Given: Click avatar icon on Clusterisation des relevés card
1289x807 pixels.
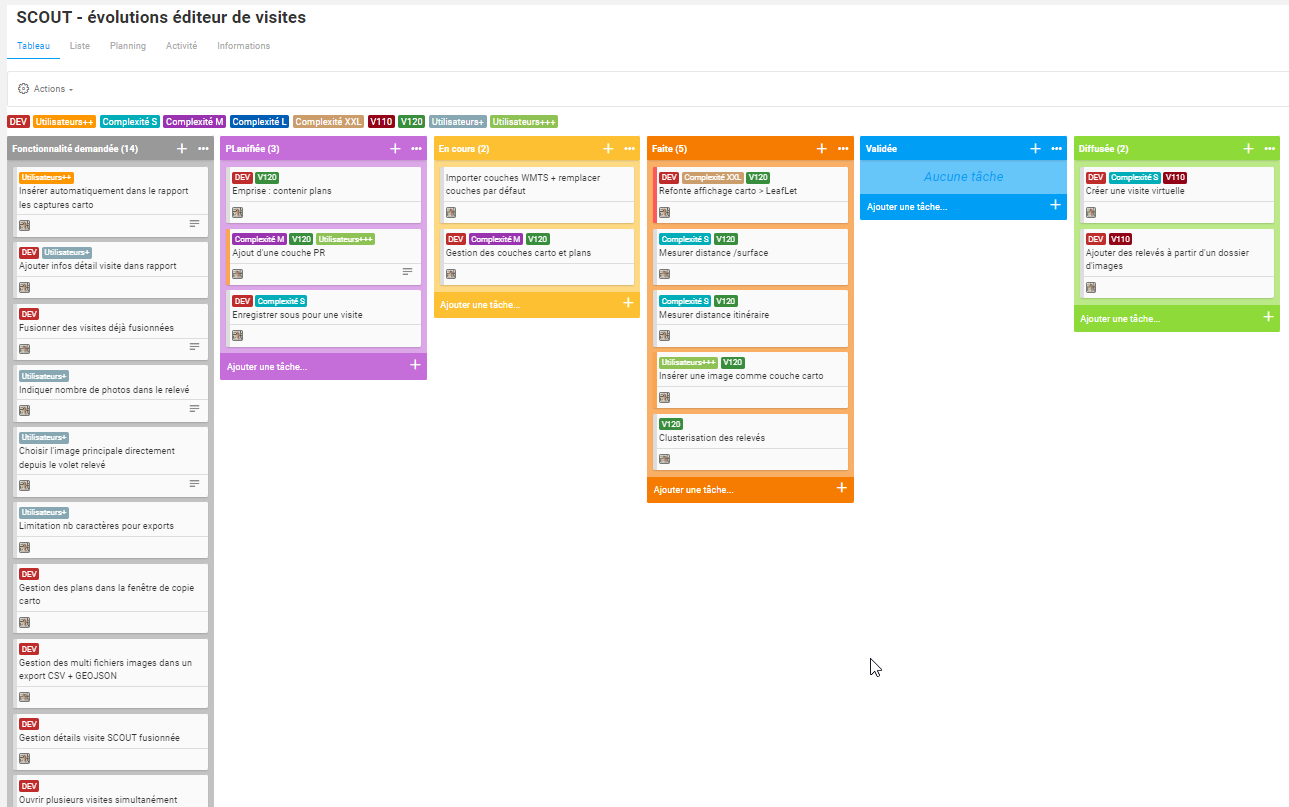Looking at the screenshot, I should point(664,459).
